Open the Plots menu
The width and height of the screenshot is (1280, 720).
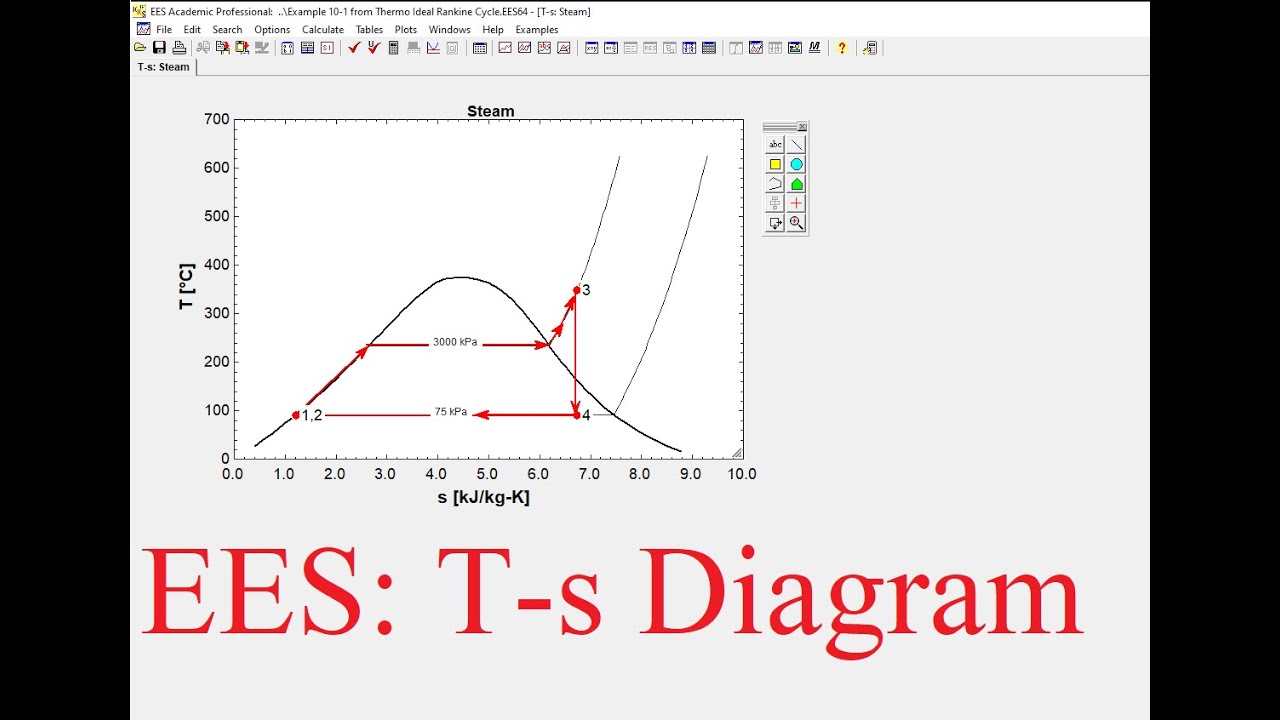tap(406, 30)
